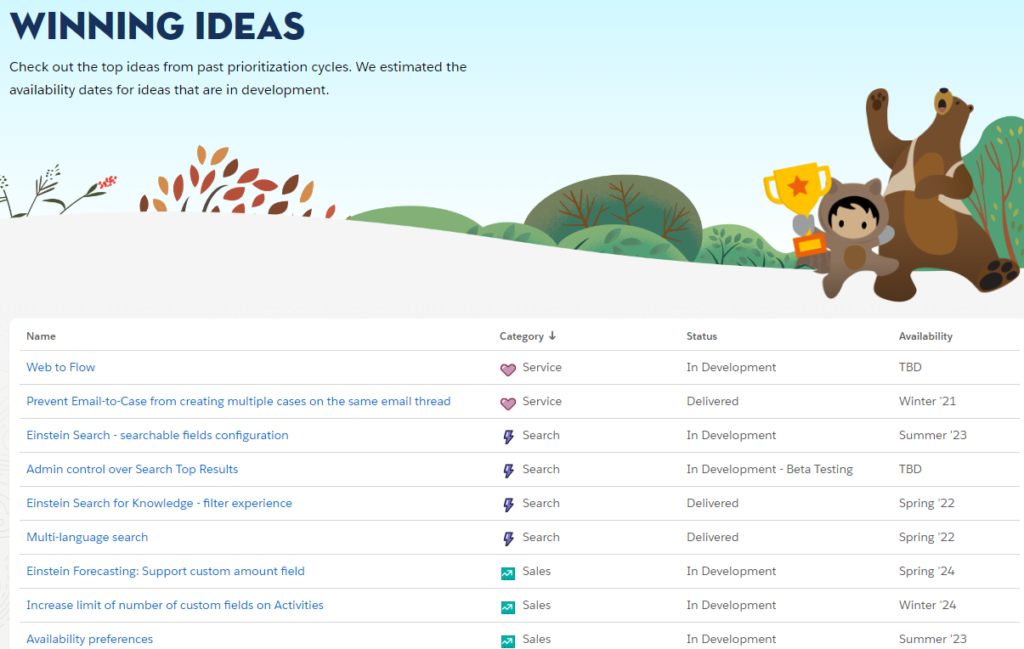Sort ideas by the Availability column header
Viewport: 1024px width, 649px height.
click(x=925, y=336)
